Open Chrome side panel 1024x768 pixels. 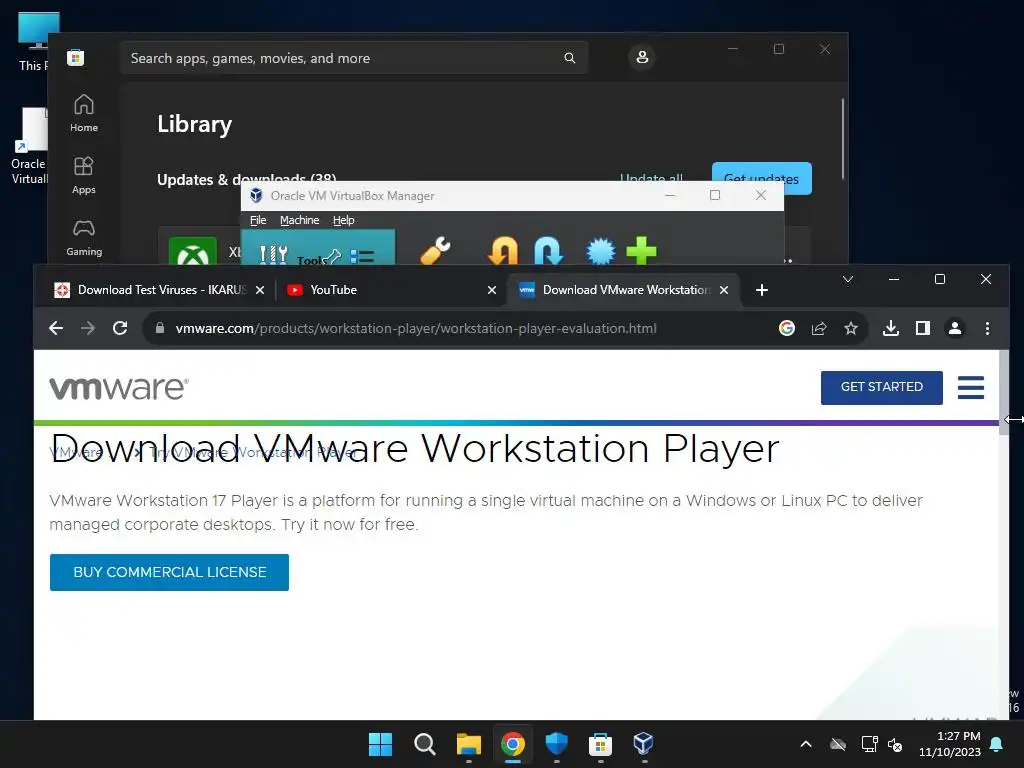point(923,328)
